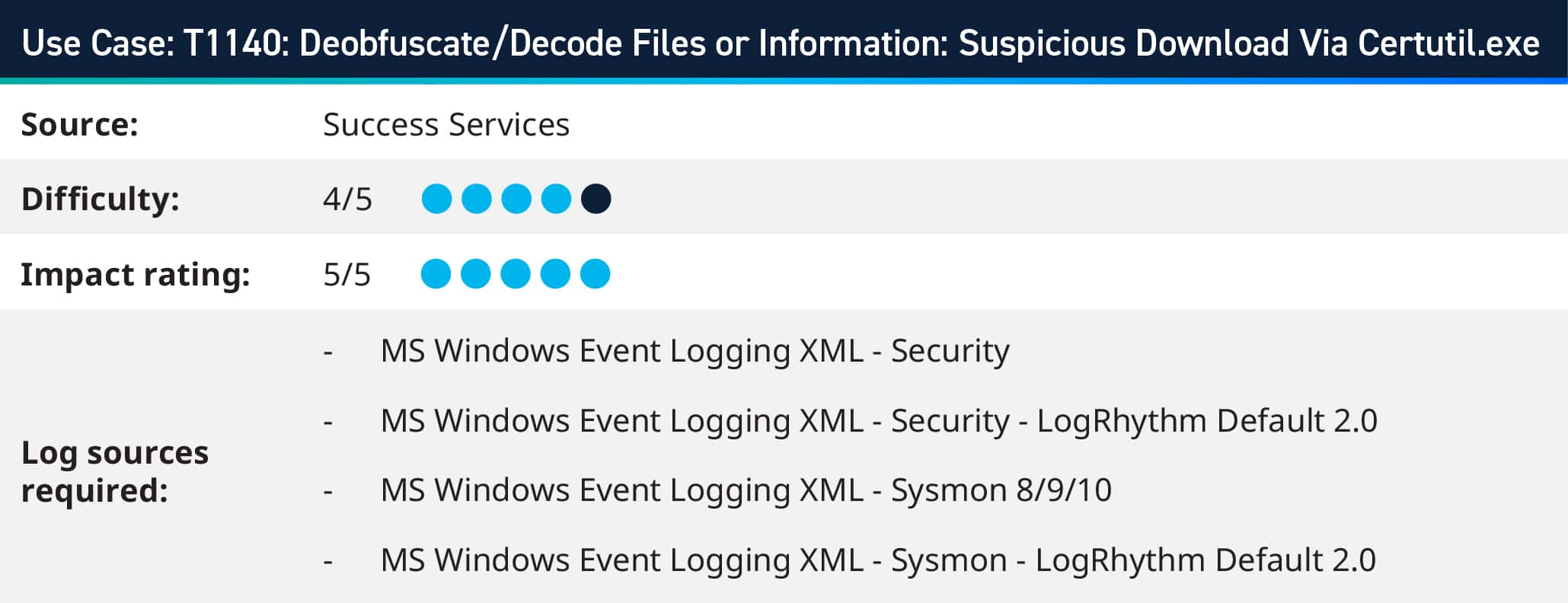Select the Source row label

(80, 125)
